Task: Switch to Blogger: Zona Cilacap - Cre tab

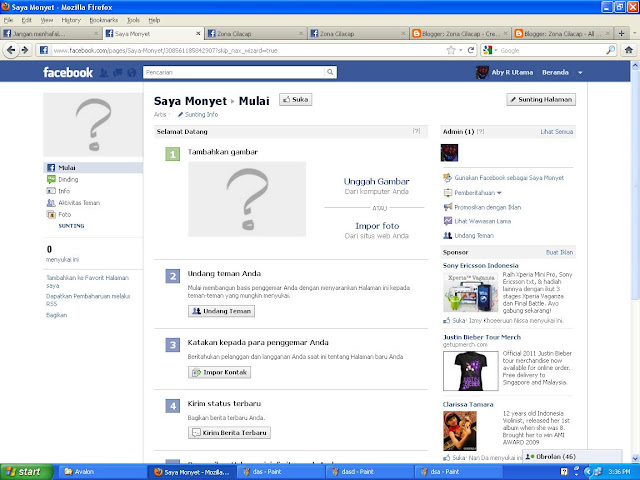Action: 460,33
